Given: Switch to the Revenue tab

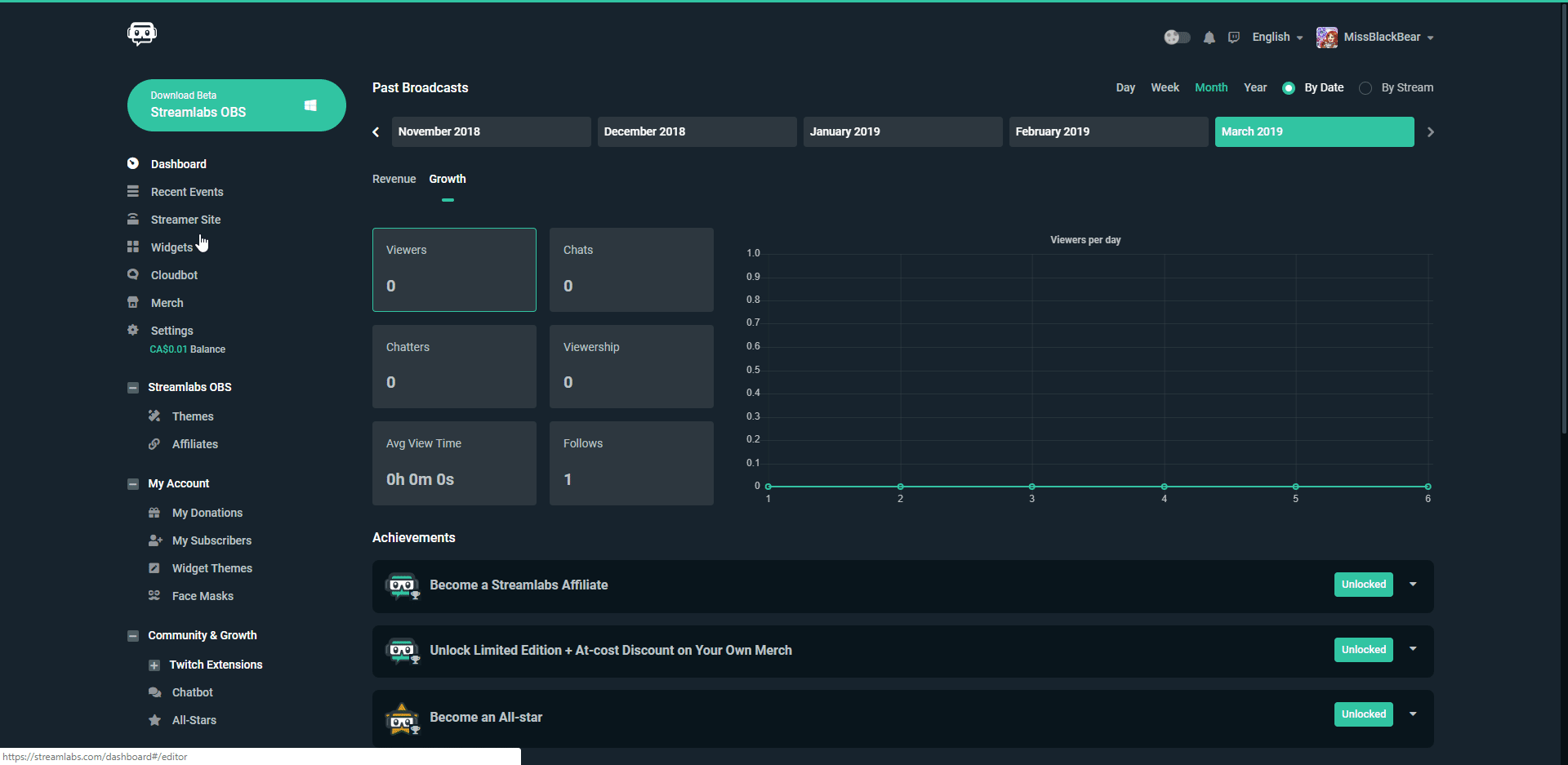Looking at the screenshot, I should pyautogui.click(x=394, y=179).
